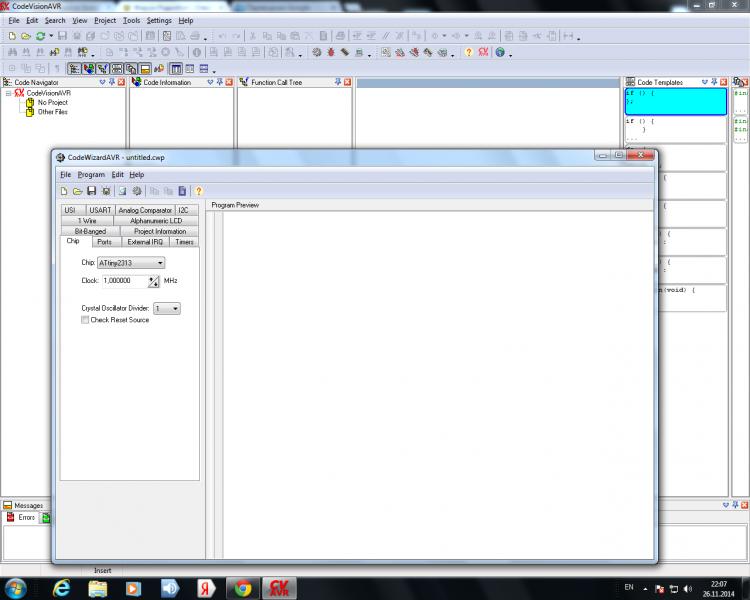Open dropdown arrow beside globe icon

(x=510, y=55)
